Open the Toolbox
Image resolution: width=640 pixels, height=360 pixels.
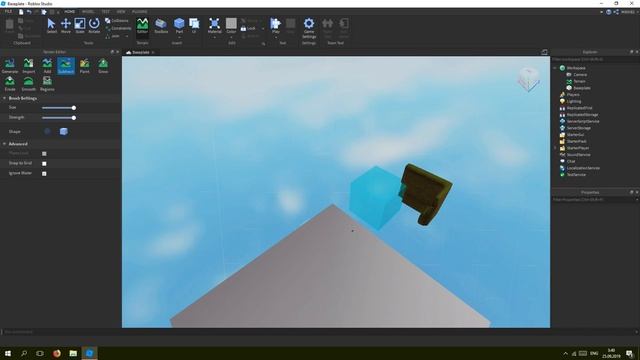(x=161, y=26)
